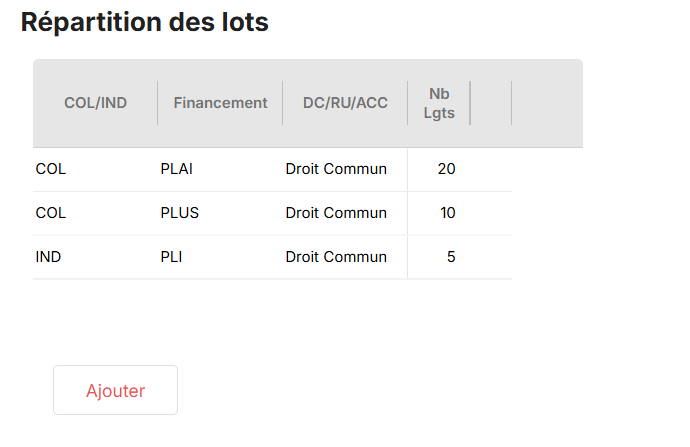Click the PLUS financement cell
The image size is (690, 447).
tap(220, 213)
